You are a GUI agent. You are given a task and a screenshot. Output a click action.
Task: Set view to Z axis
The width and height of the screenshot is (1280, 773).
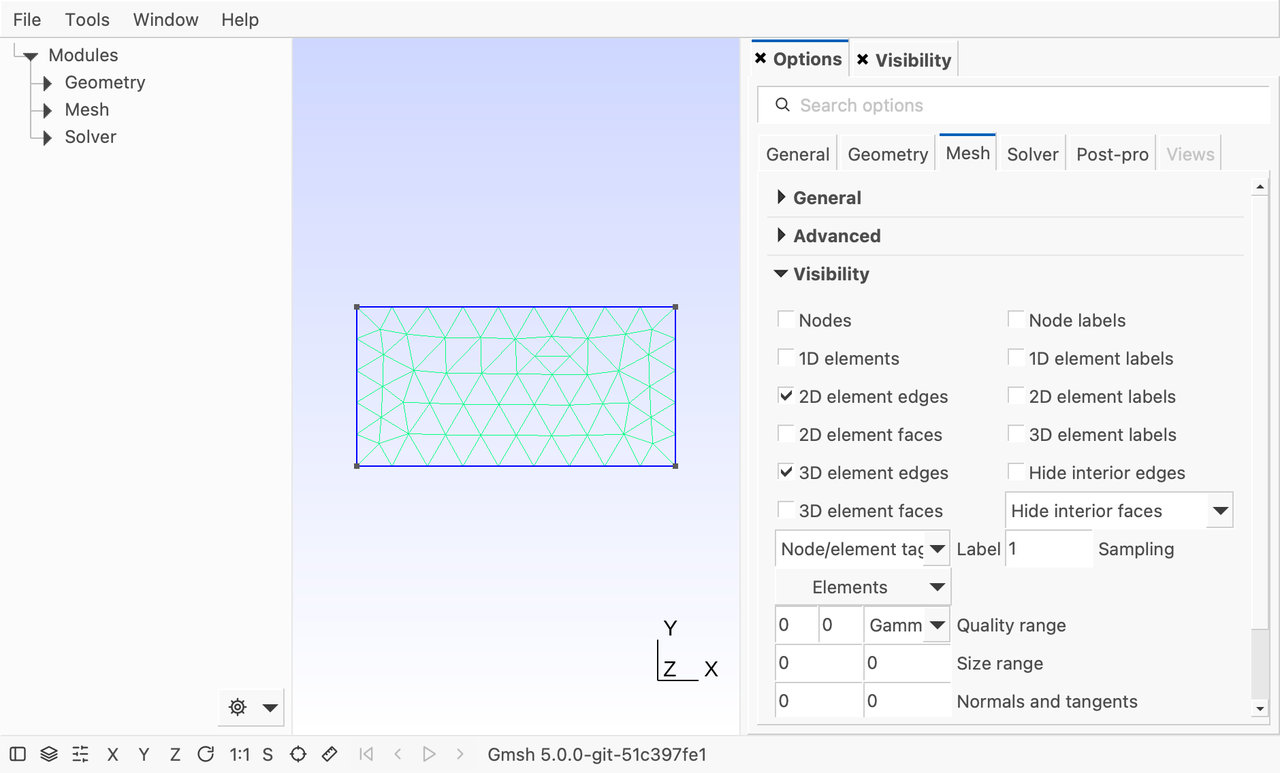[x=175, y=754]
